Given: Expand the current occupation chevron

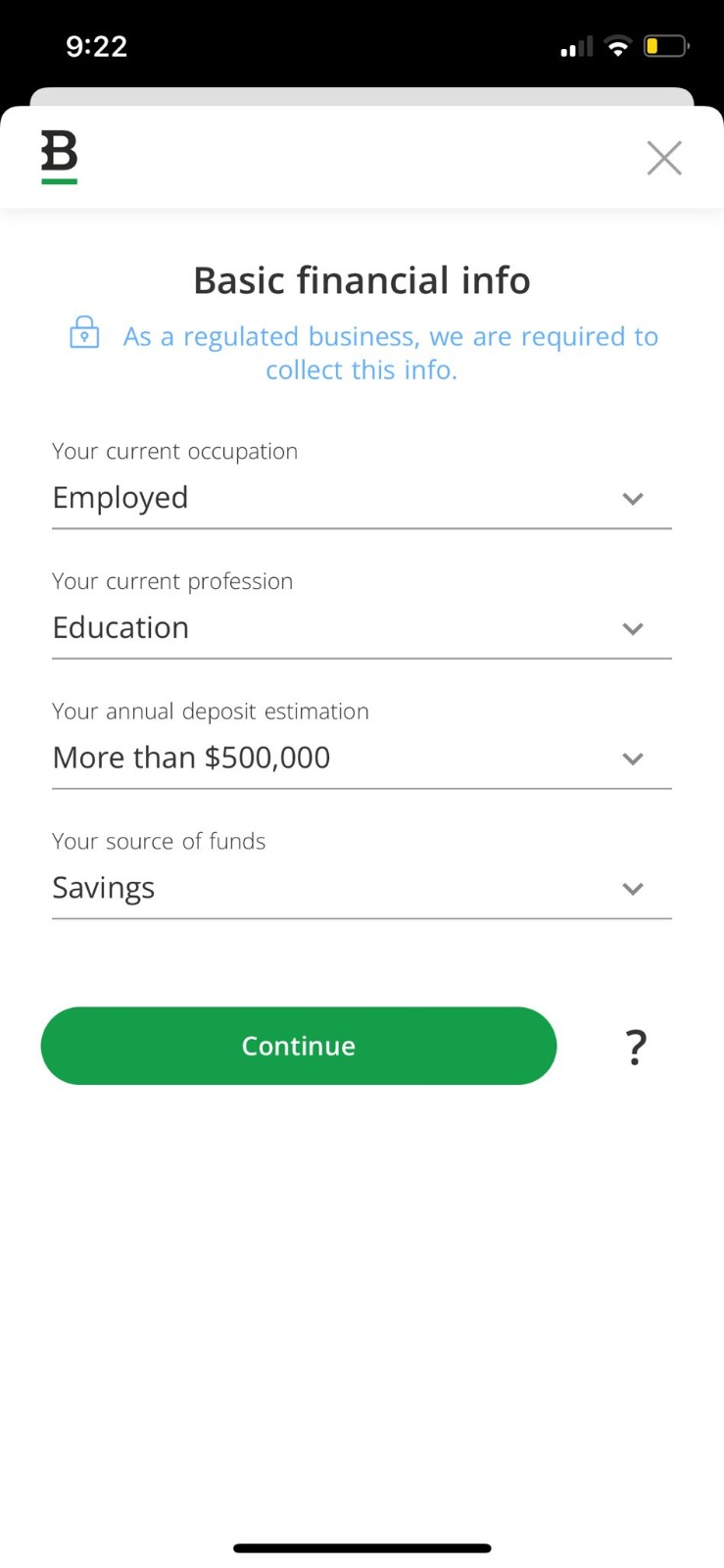Looking at the screenshot, I should tap(633, 499).
